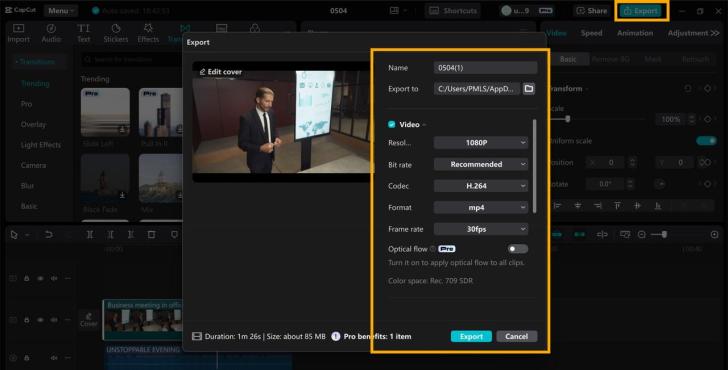This screenshot has width=728, height=370.
Task: Click the layout icon next to project title
Action: pos(394,10)
